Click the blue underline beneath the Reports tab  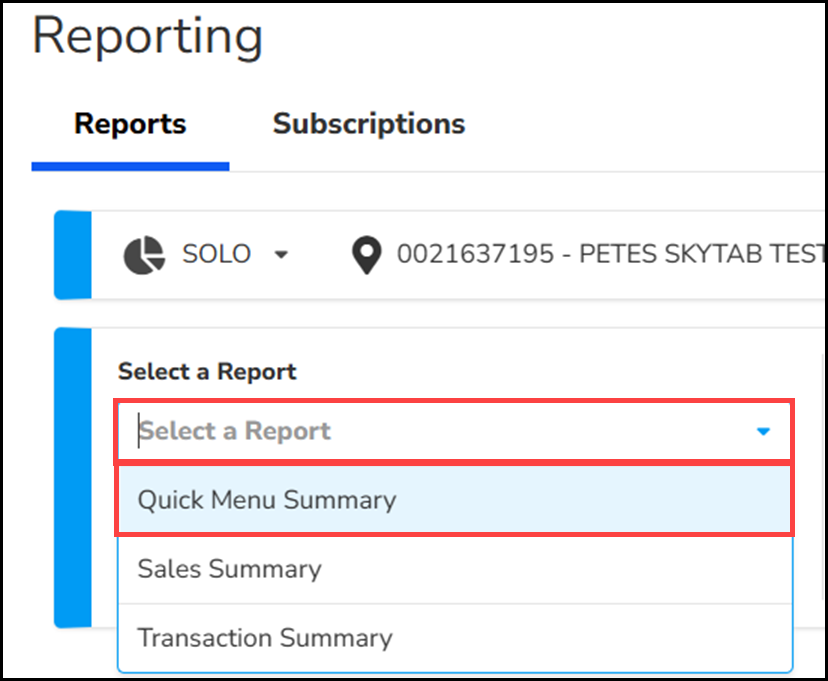point(130,166)
